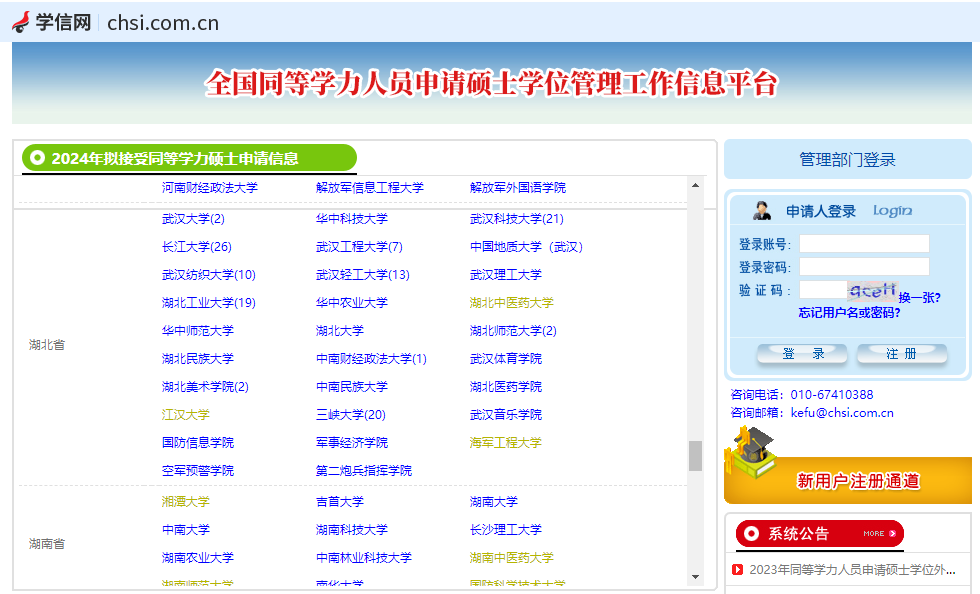Screen dimensions: 980x594
Task: Open 湖南科技大学 link
Action: tap(352, 530)
